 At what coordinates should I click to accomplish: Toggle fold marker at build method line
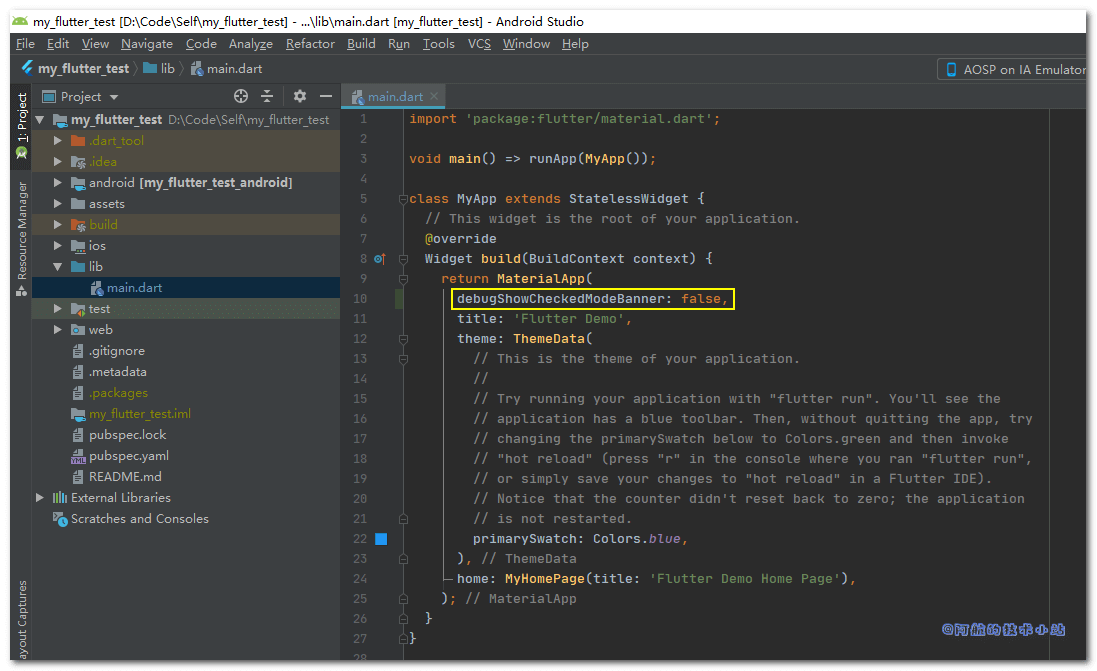tap(402, 259)
